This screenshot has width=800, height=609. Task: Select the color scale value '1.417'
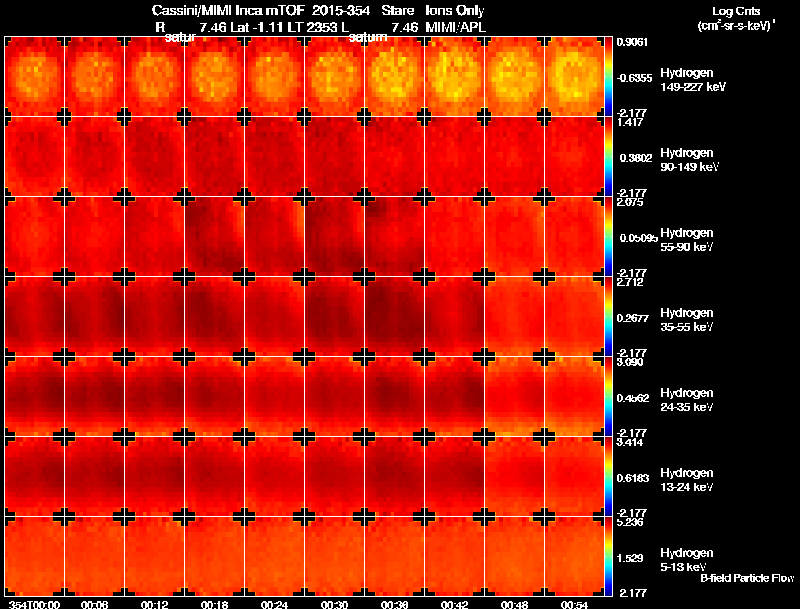tap(631, 122)
